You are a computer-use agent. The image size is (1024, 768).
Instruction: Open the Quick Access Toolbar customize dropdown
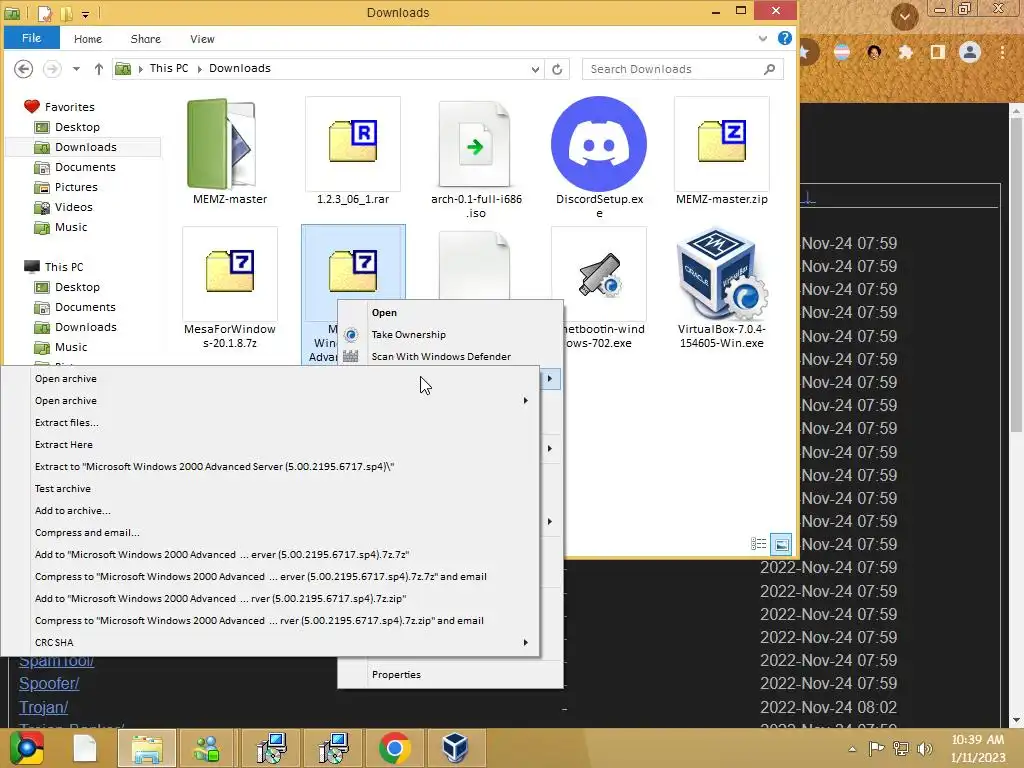tap(86, 13)
